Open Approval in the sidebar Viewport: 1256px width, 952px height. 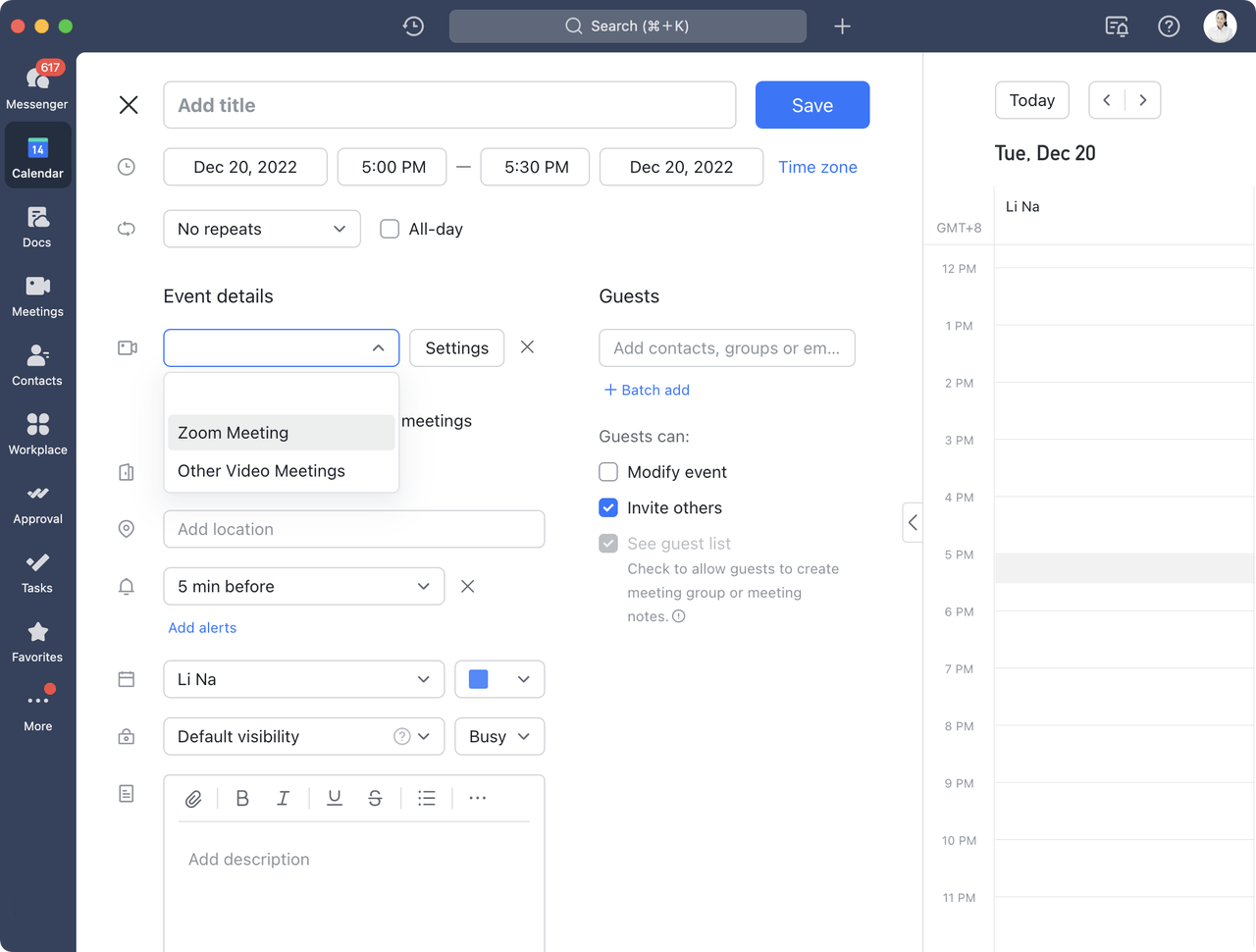[37, 502]
